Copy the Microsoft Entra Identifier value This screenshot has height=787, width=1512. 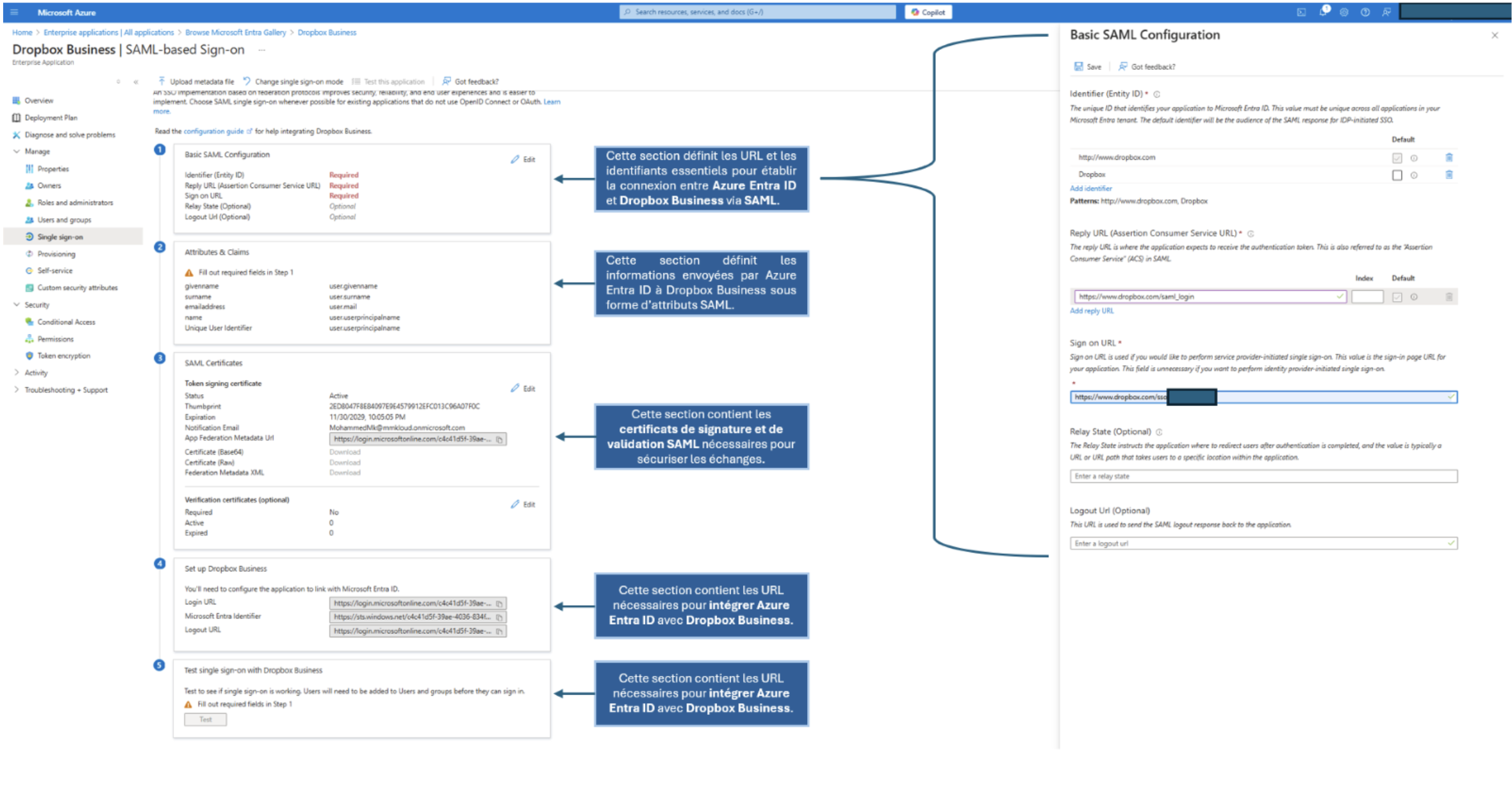499,617
